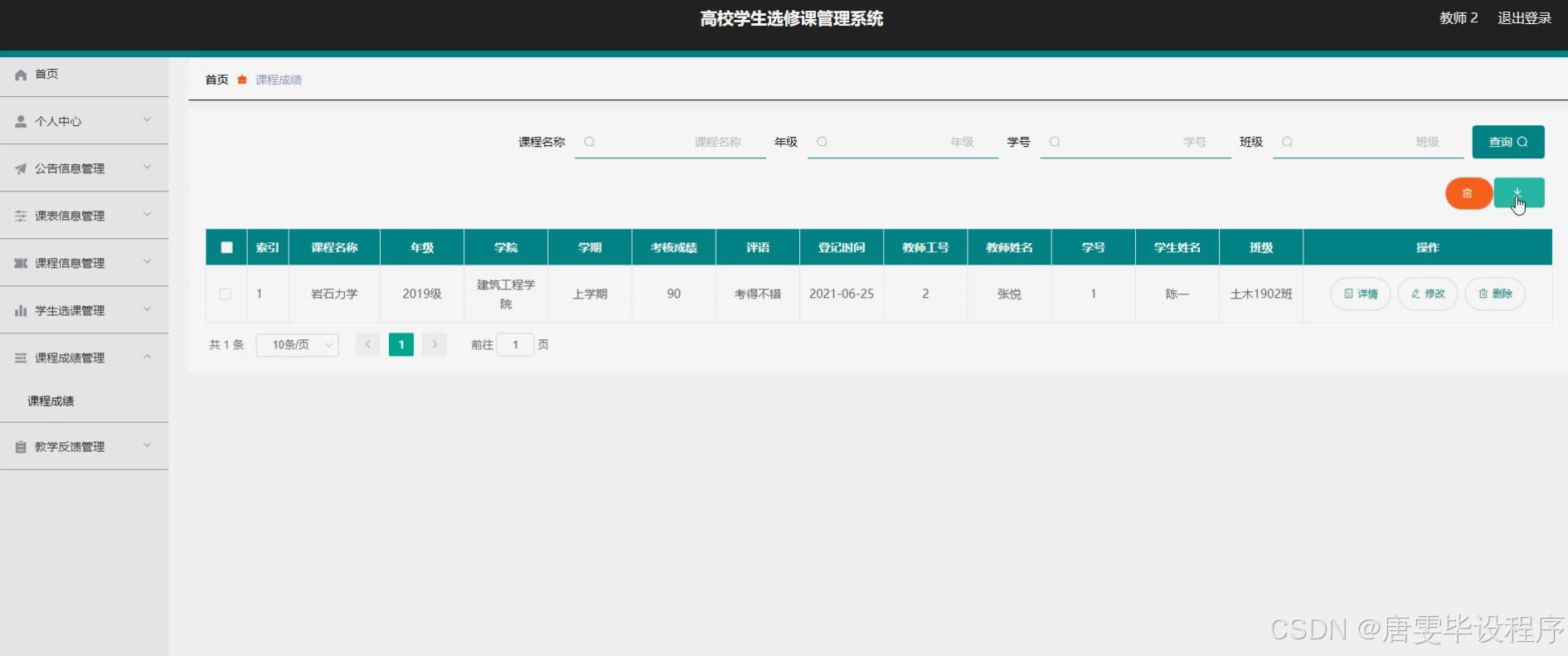This screenshot has width=1568, height=656.
Task: Click the 查询 search button
Action: pos(1507,142)
